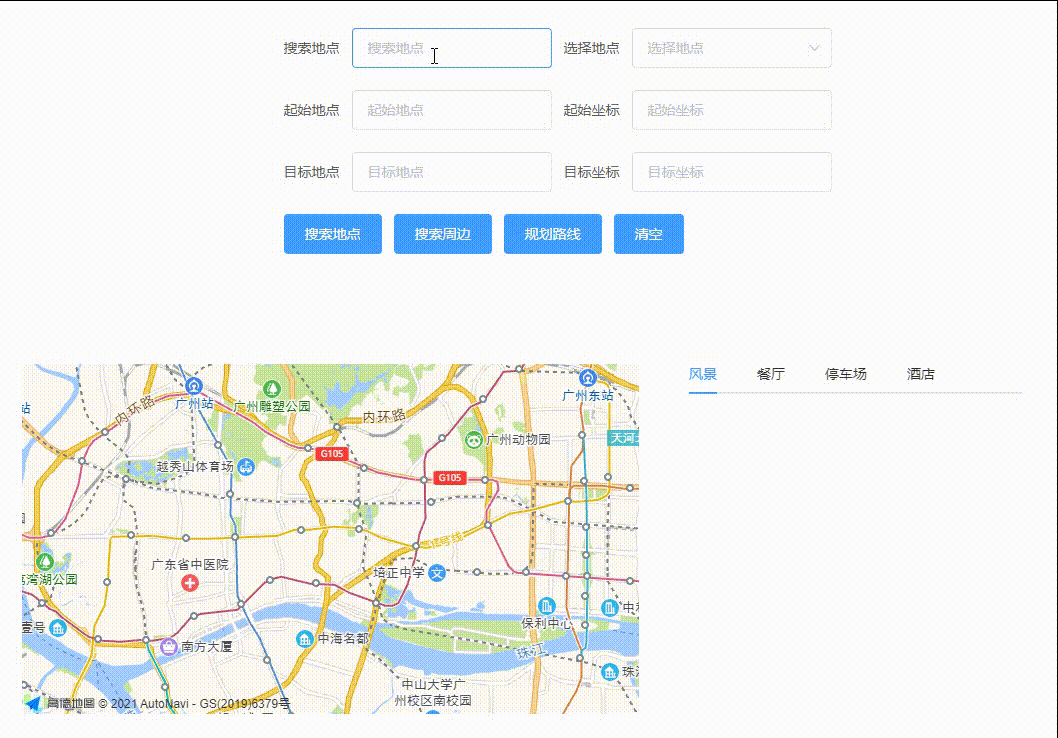Click the 目标坐标 input field

731,172
